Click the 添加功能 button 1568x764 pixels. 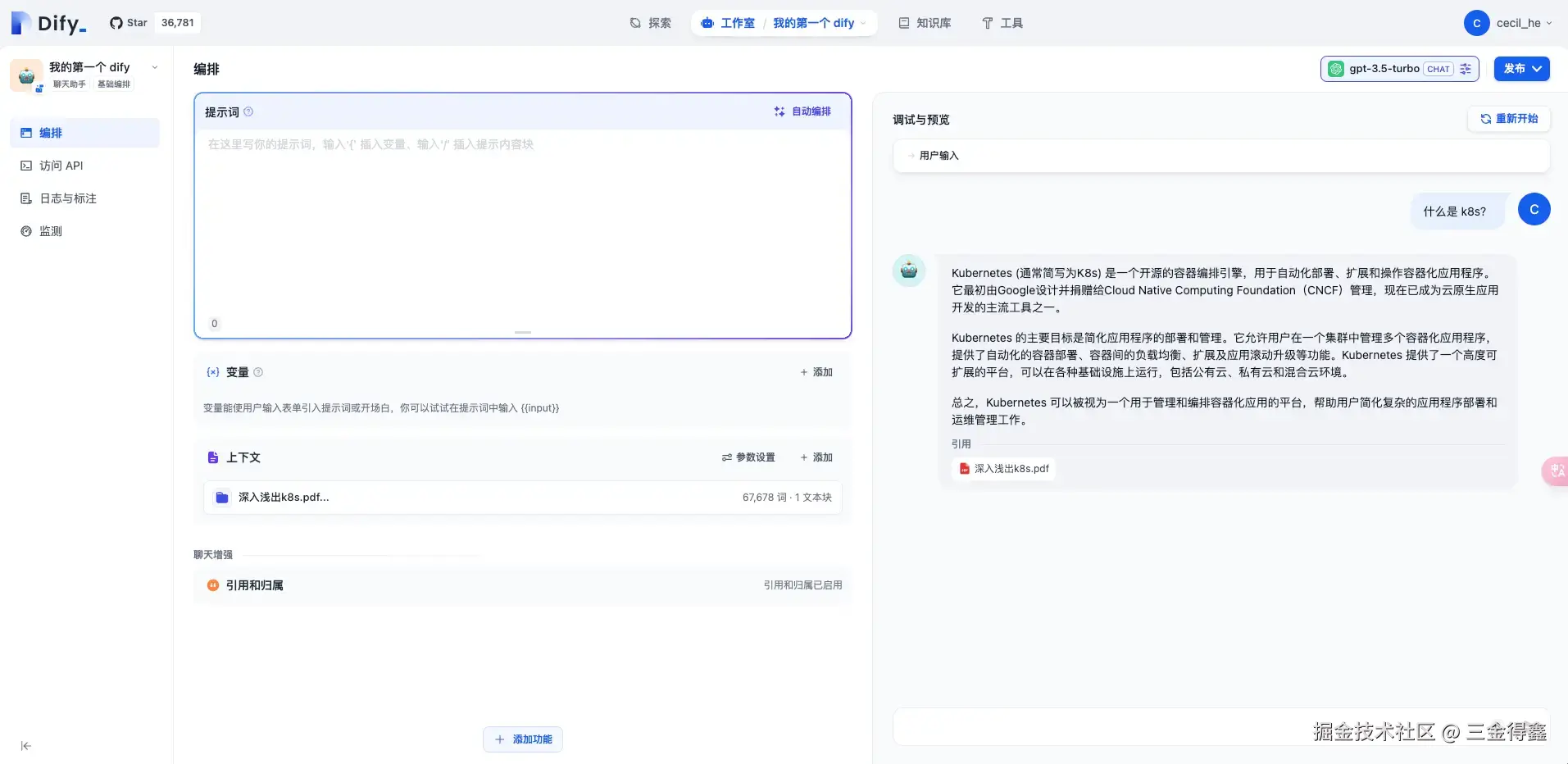(x=523, y=739)
